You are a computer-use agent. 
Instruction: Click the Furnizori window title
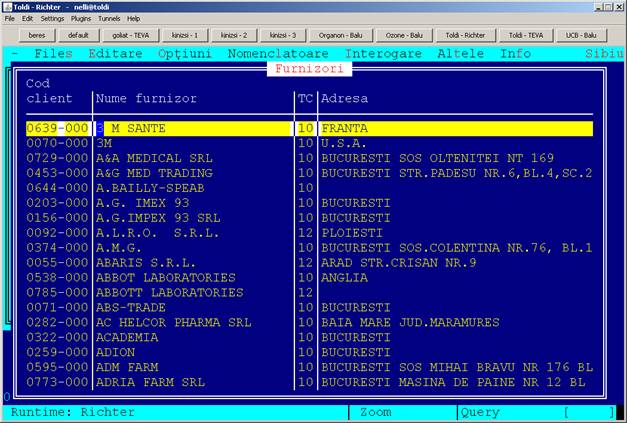click(310, 69)
